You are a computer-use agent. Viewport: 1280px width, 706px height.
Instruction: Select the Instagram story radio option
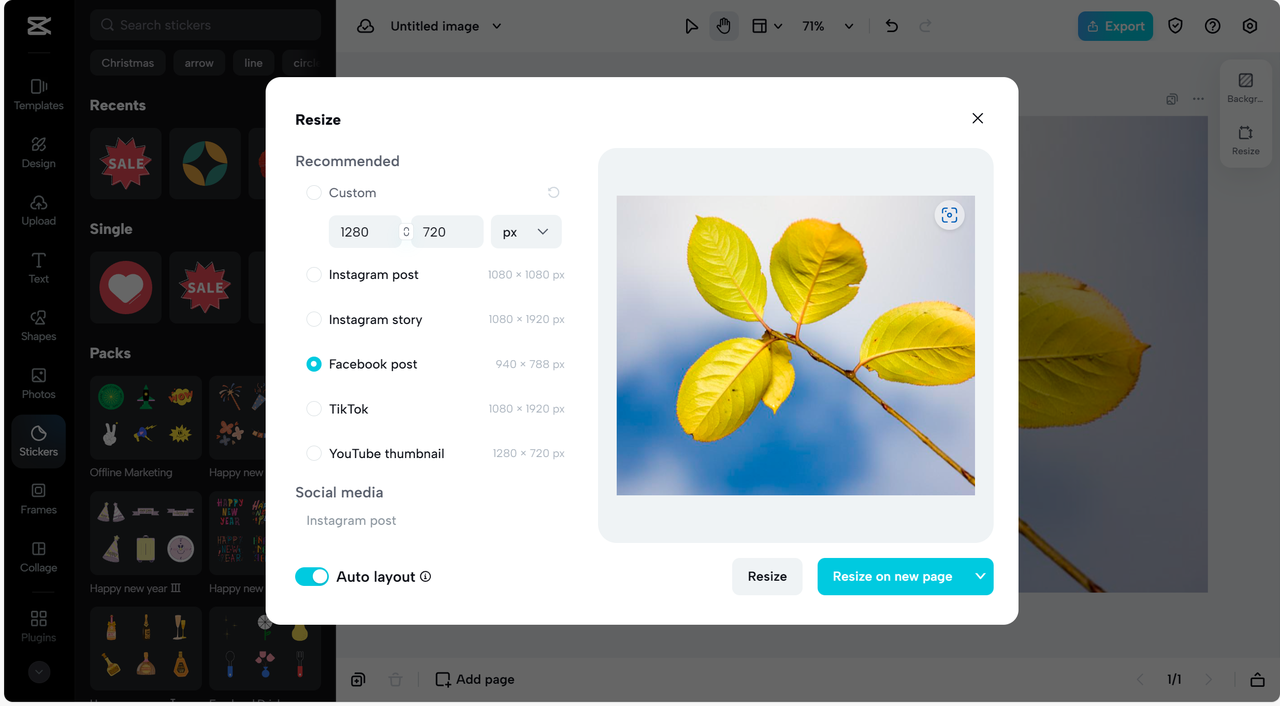click(x=314, y=319)
